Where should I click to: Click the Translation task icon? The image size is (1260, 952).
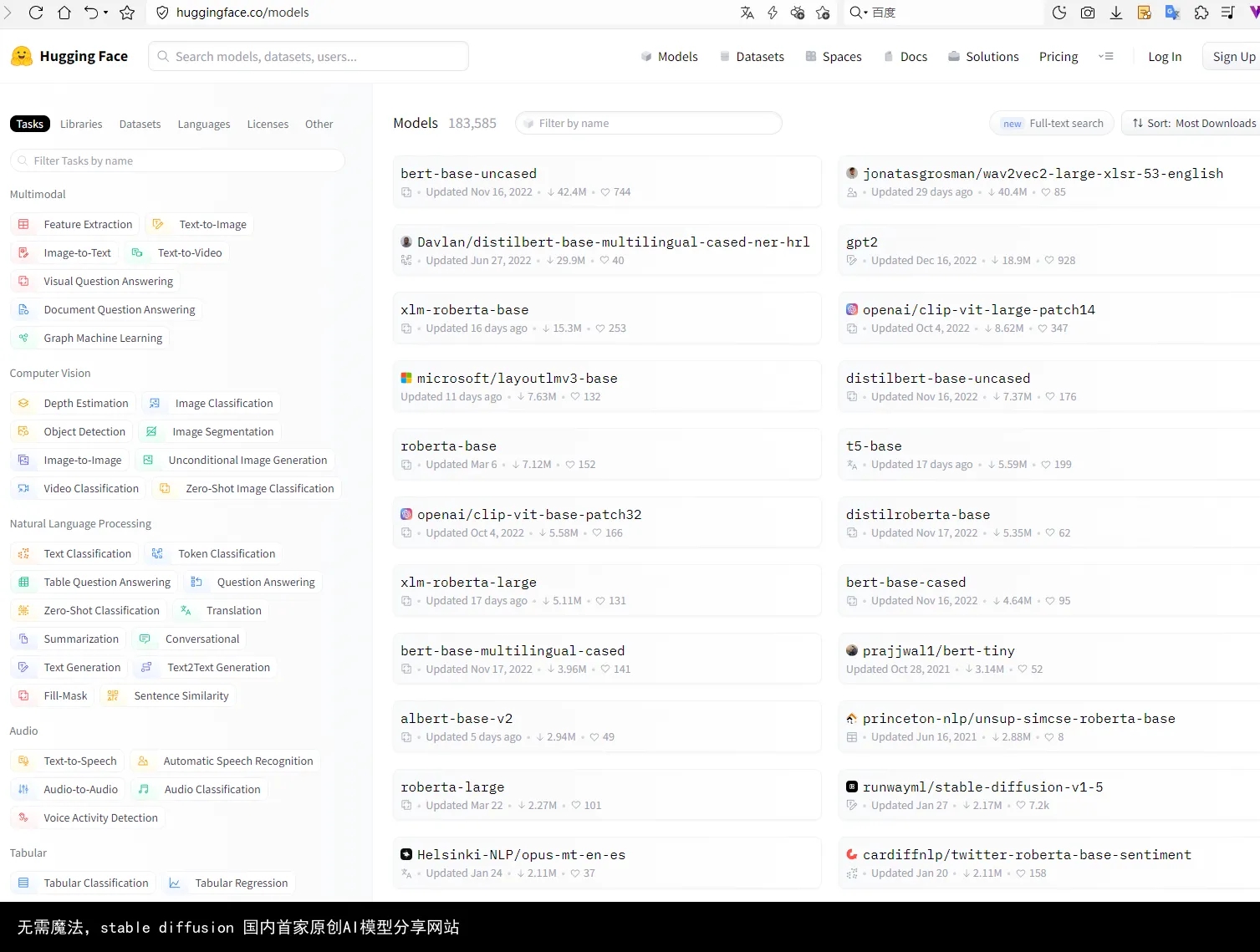pyautogui.click(x=186, y=610)
